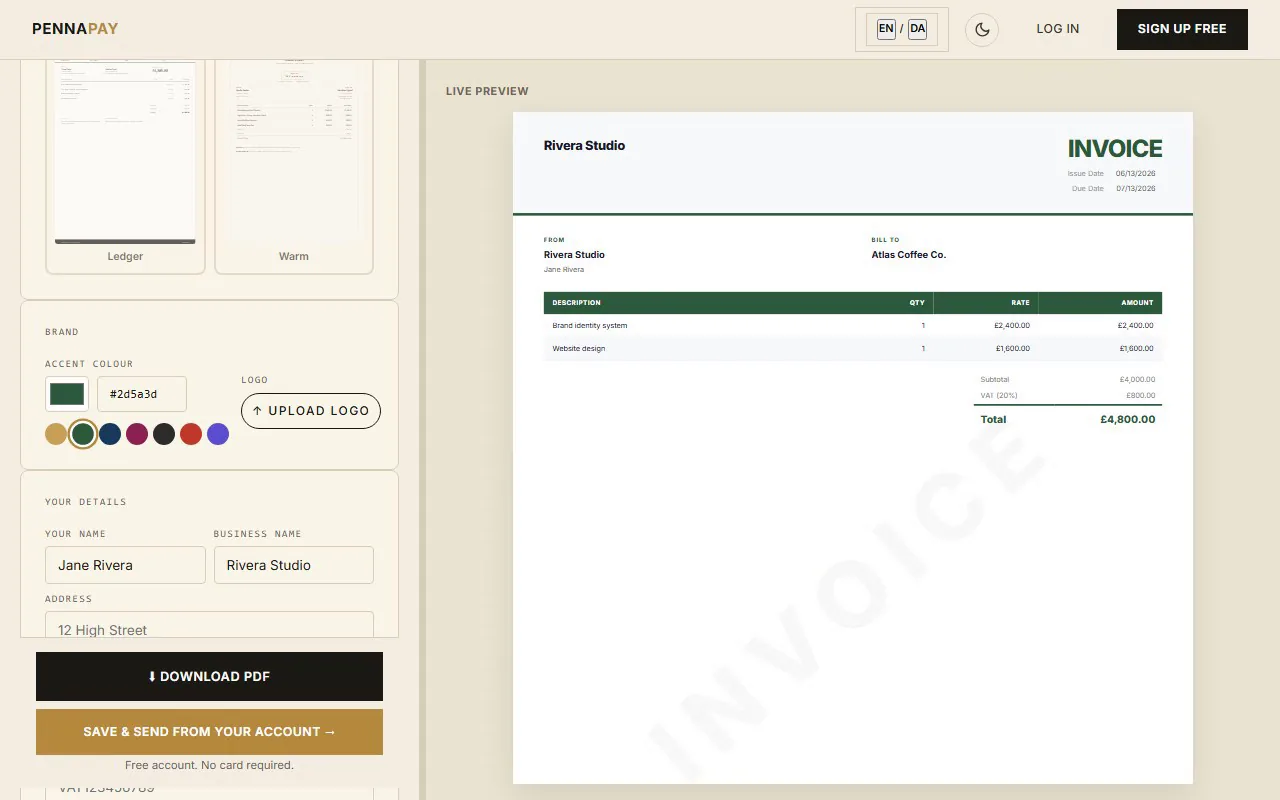Click the VAT (20%) label
This screenshot has height=800, width=1280.
[999, 396]
